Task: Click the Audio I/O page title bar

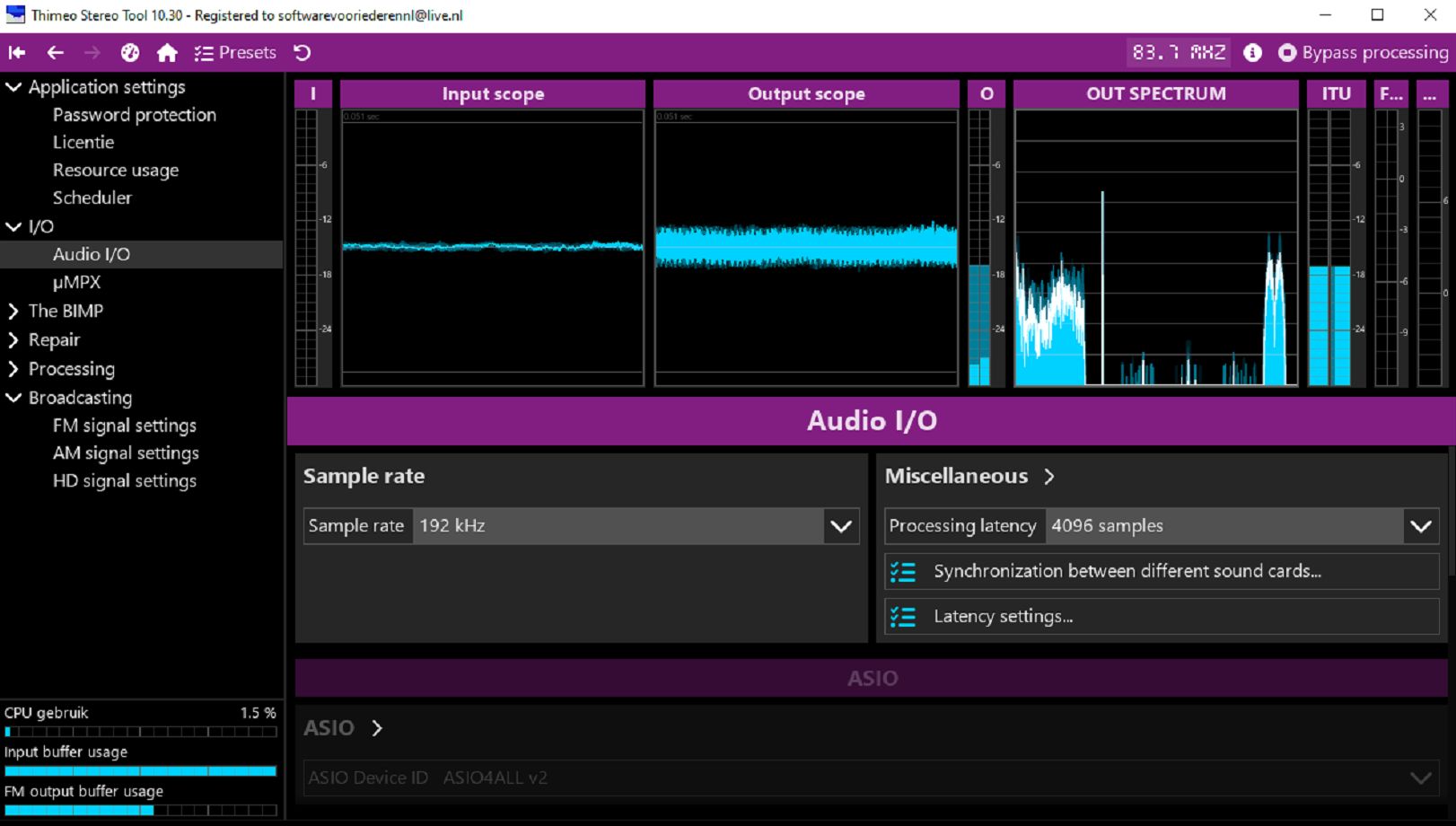Action: click(x=871, y=420)
